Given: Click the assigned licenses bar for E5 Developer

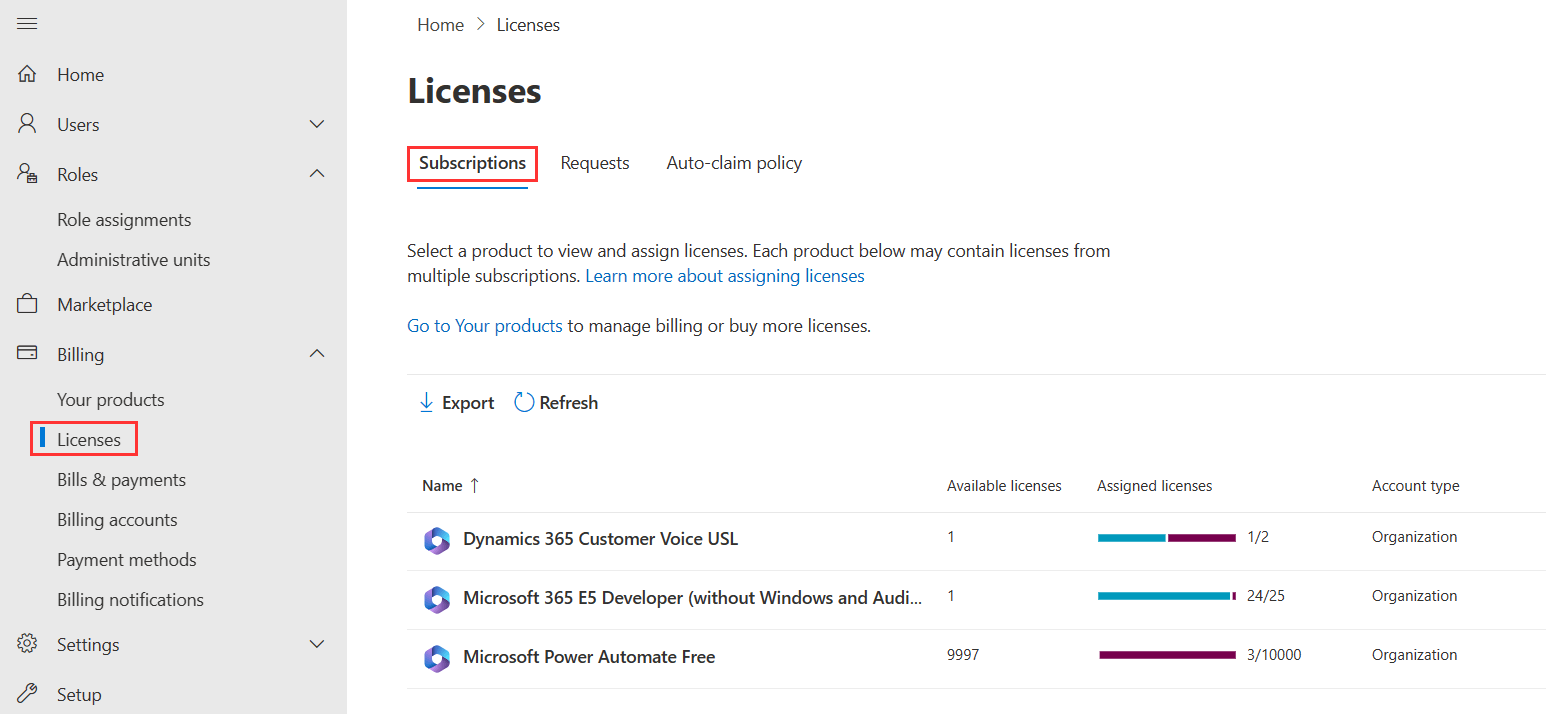Looking at the screenshot, I should tap(1166, 596).
